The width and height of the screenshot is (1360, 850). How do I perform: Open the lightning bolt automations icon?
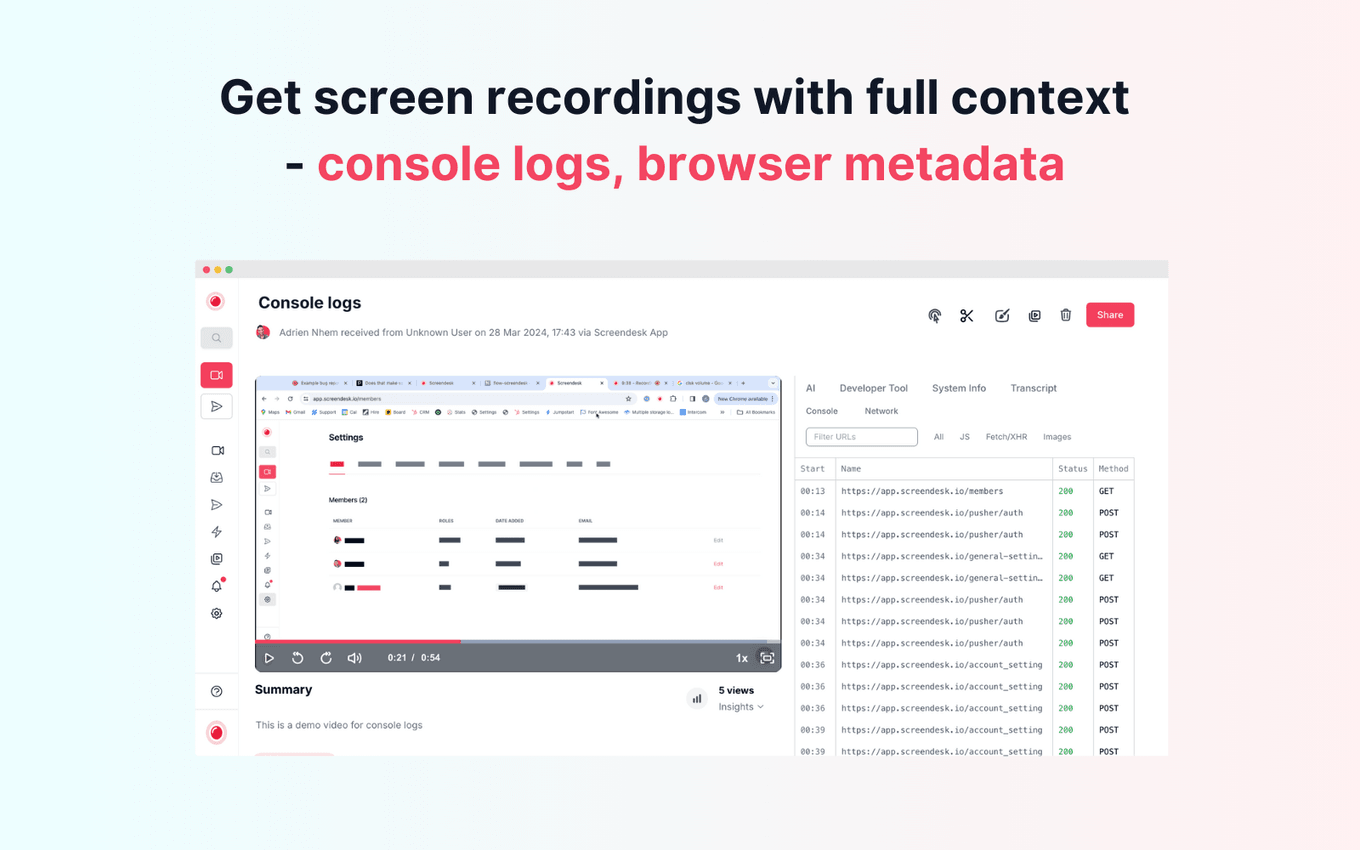pyautogui.click(x=217, y=532)
